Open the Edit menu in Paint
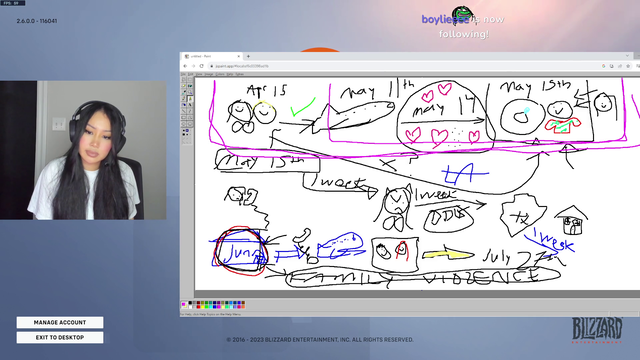 coord(191,74)
